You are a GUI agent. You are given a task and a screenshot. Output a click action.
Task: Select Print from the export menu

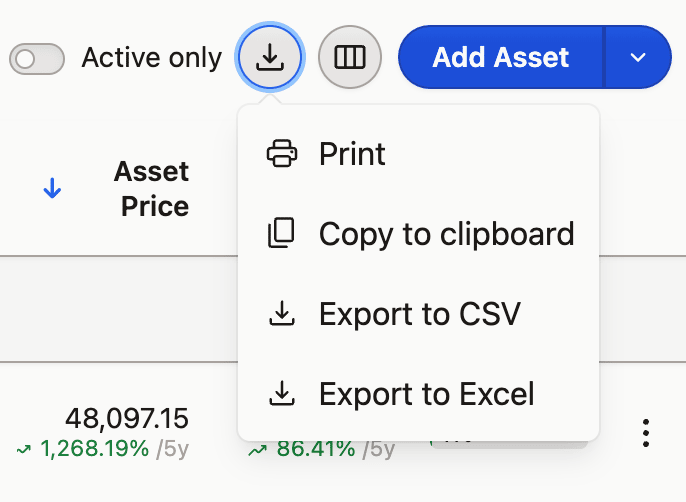[x=418, y=154]
